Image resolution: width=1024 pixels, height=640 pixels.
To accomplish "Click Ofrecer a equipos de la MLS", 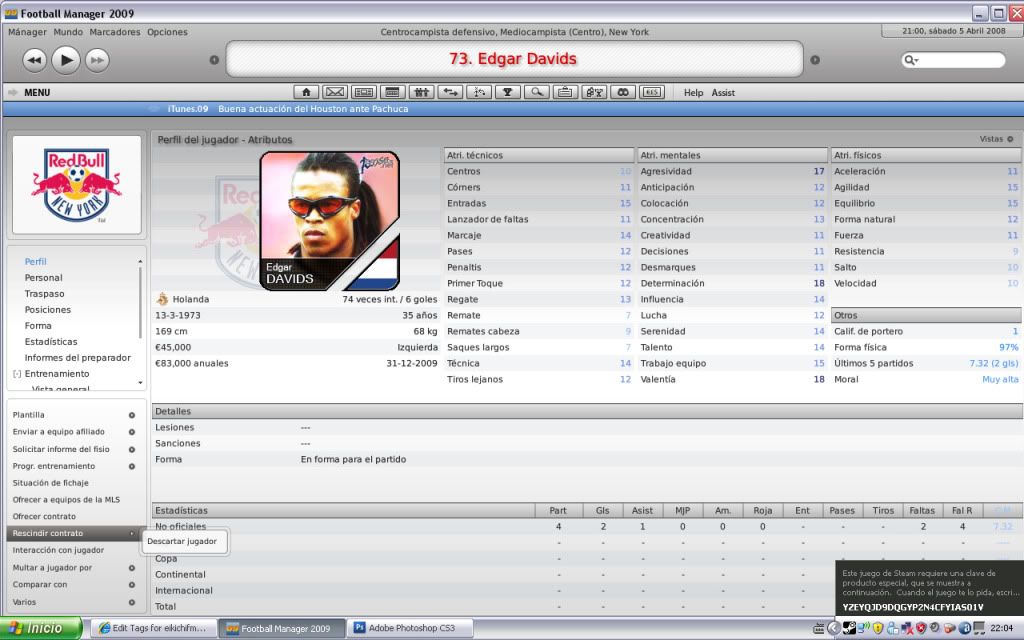I will [x=66, y=500].
